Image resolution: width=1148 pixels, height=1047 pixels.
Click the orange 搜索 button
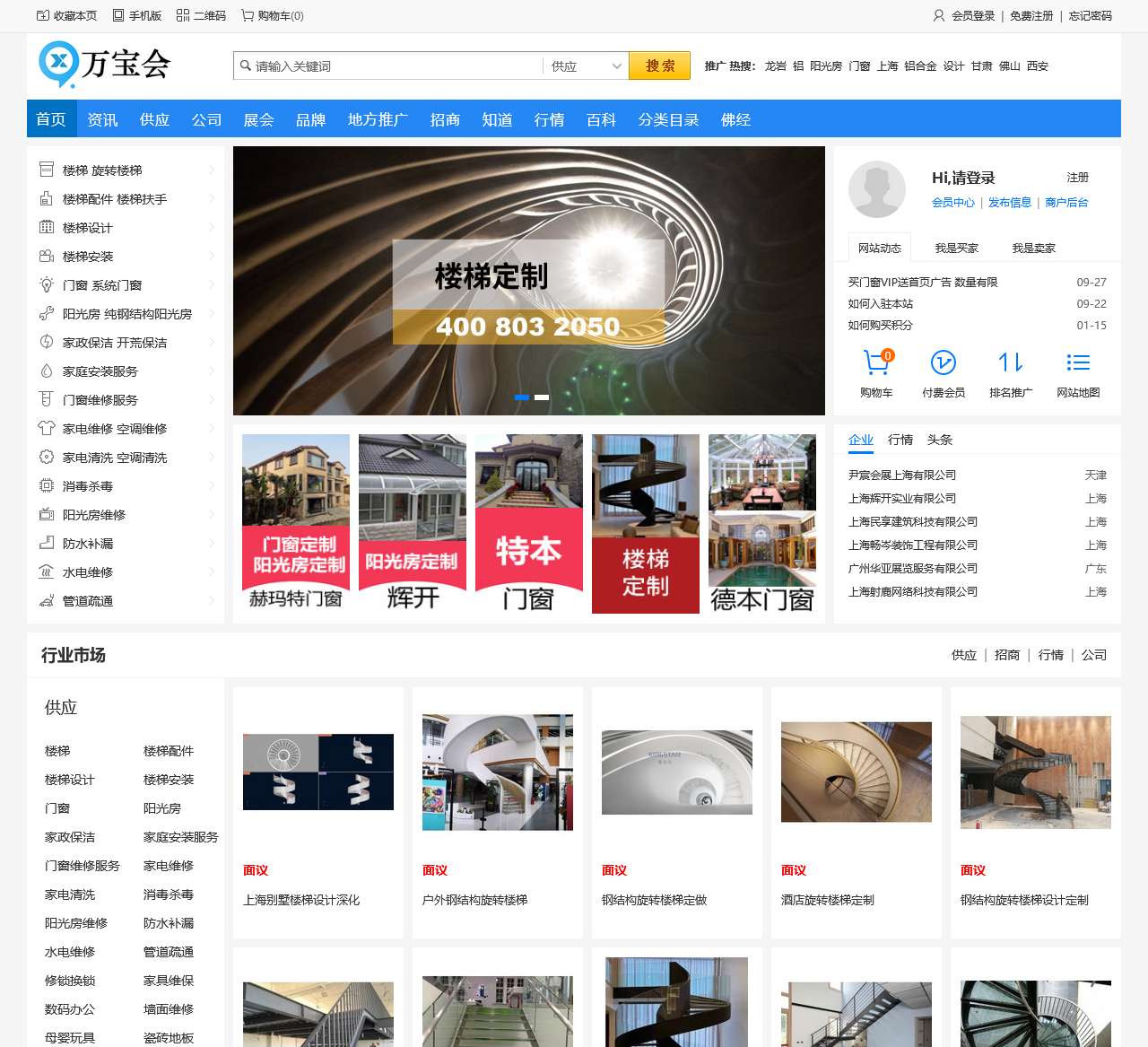tap(659, 66)
